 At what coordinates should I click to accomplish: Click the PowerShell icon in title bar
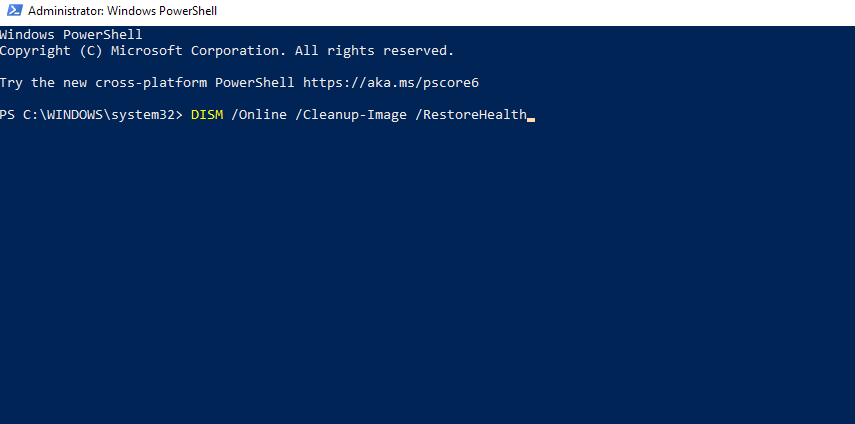(15, 10)
